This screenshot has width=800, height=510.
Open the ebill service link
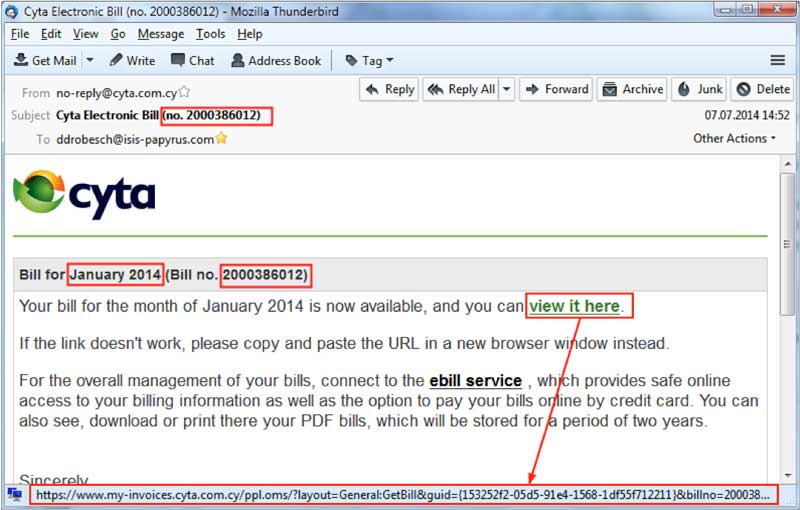[476, 381]
